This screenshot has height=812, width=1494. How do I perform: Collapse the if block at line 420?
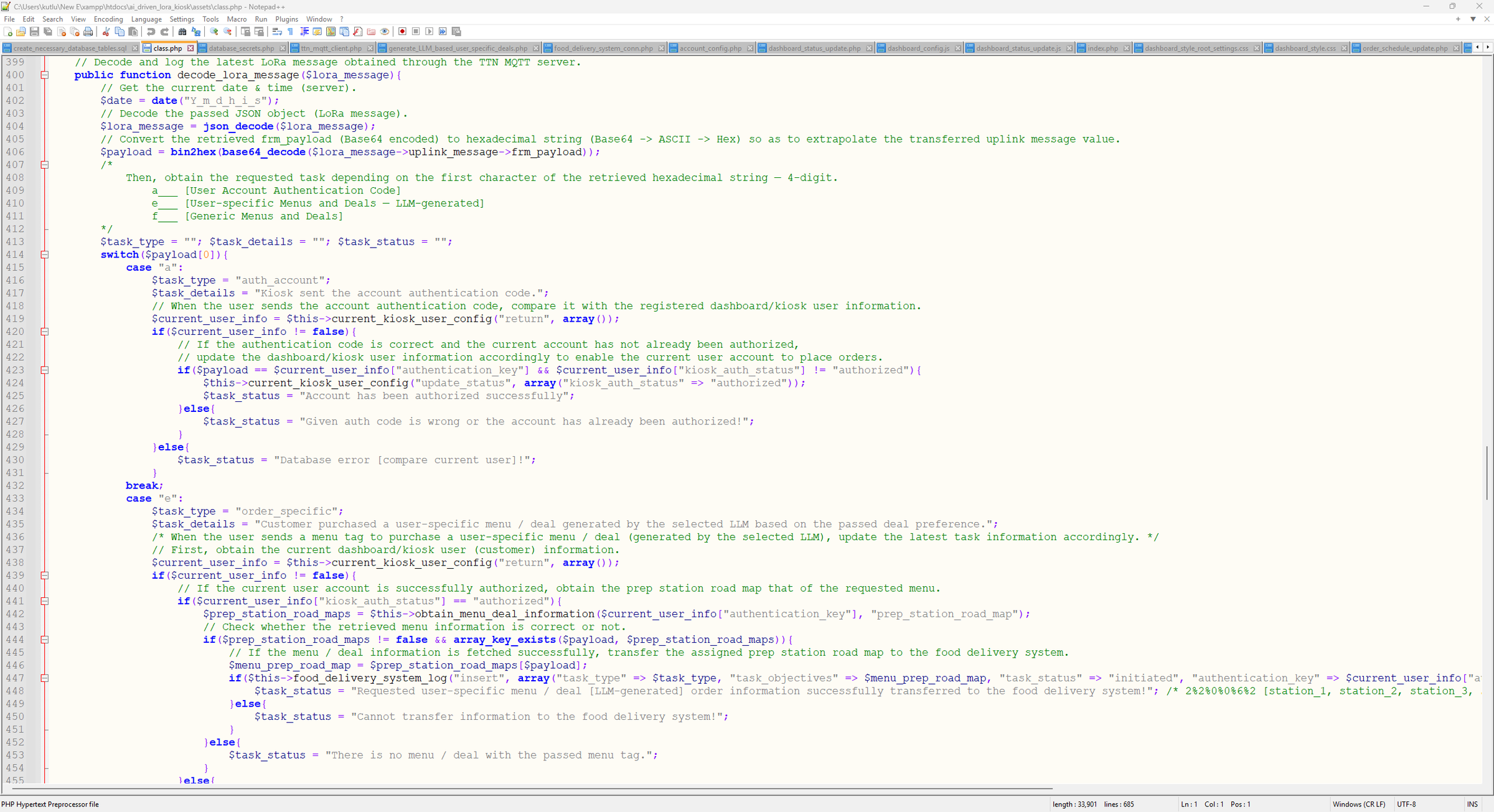click(x=45, y=332)
